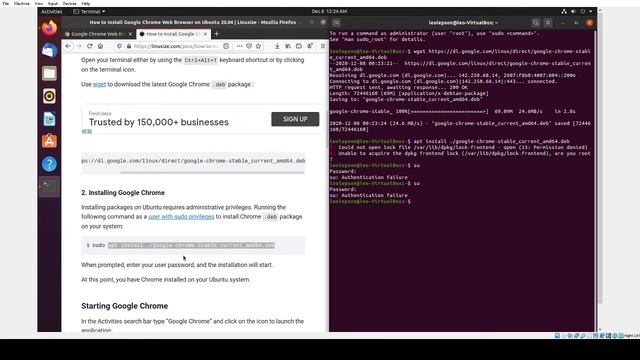The image size is (640, 360).
Task: Open the Activities overview
Action: coord(52,11)
